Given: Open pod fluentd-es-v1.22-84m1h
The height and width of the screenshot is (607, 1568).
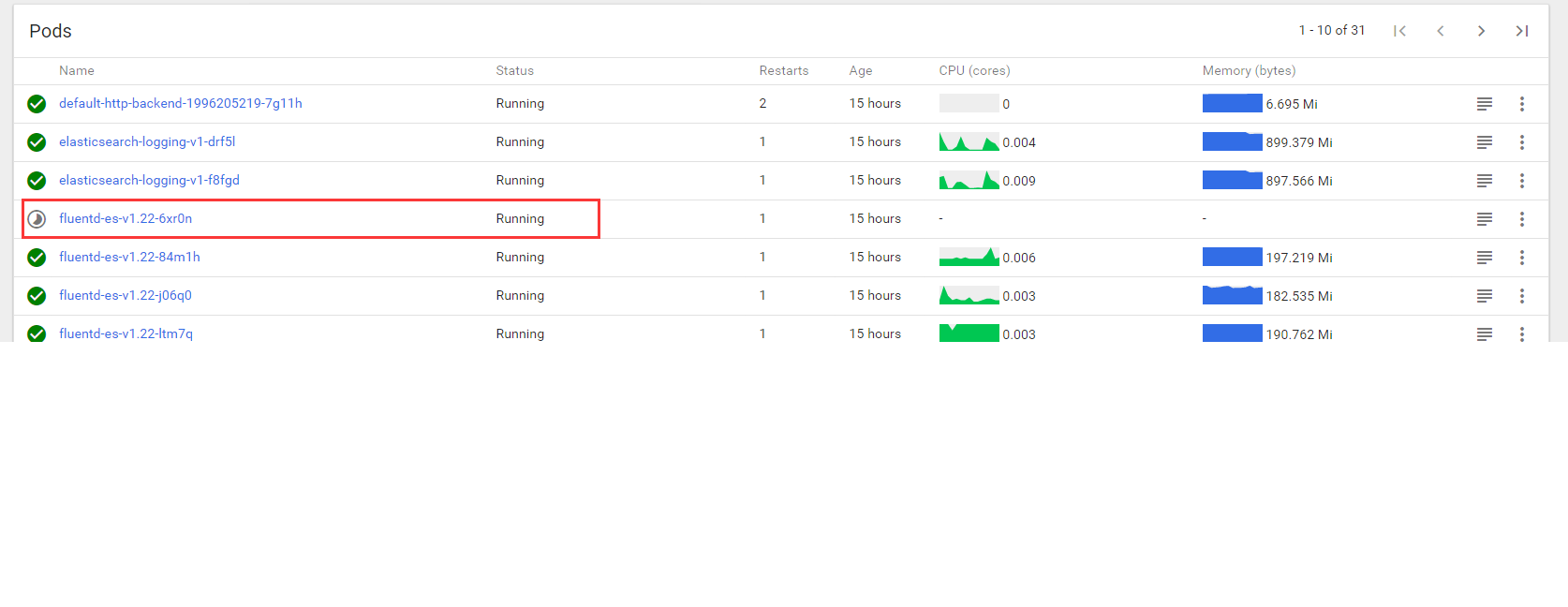Looking at the screenshot, I should 129,257.
